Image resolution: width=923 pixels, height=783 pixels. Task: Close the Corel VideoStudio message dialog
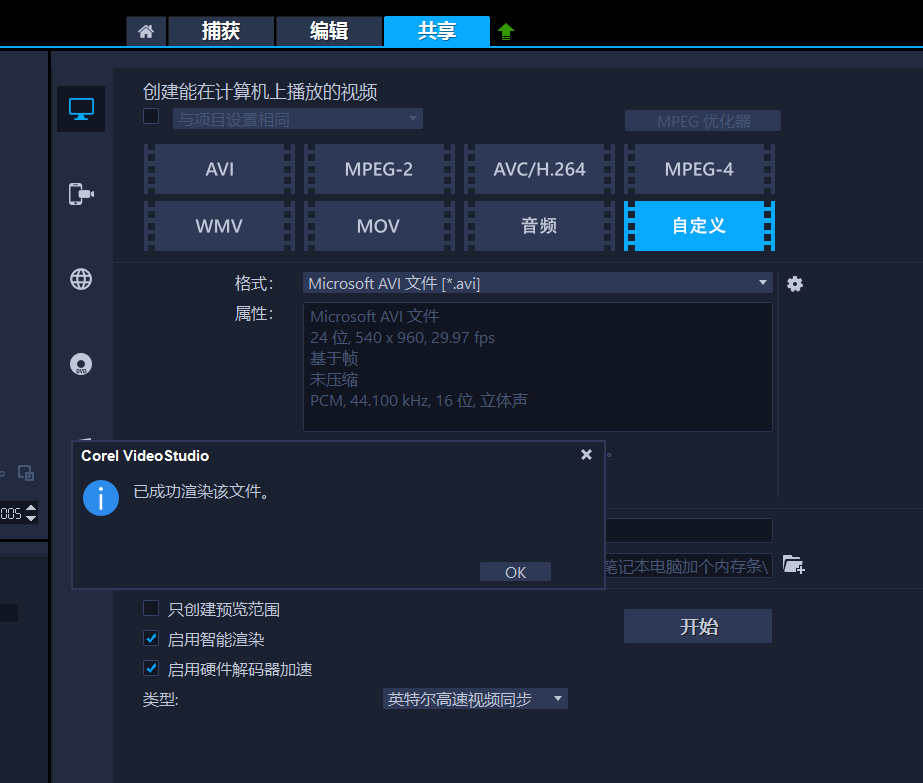(x=586, y=455)
